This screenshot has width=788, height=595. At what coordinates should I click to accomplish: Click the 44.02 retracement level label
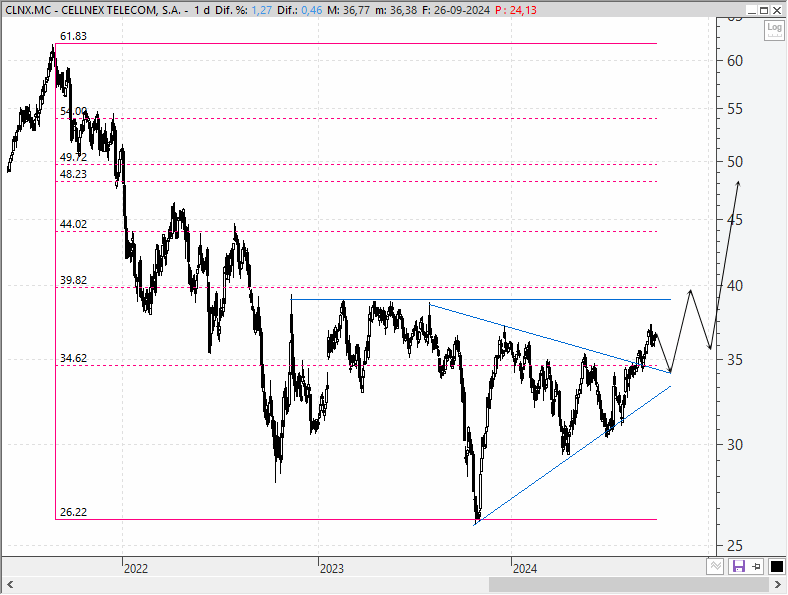(x=73, y=224)
